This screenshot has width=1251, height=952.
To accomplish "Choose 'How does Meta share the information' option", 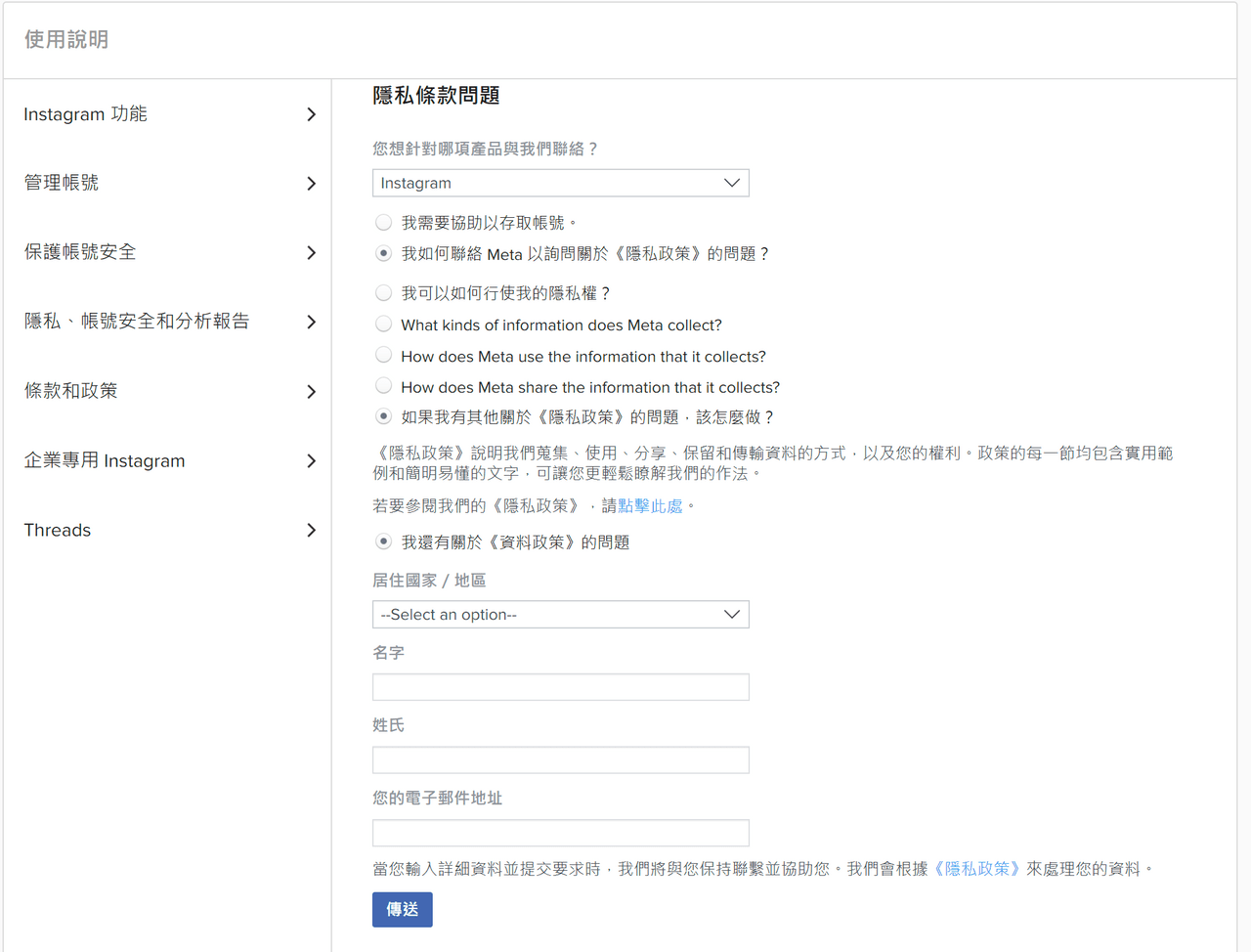I will pos(384,387).
